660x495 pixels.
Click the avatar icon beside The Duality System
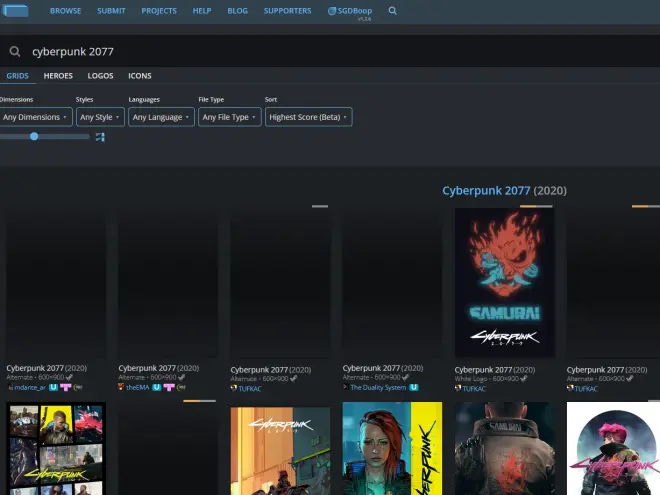[x=346, y=387]
